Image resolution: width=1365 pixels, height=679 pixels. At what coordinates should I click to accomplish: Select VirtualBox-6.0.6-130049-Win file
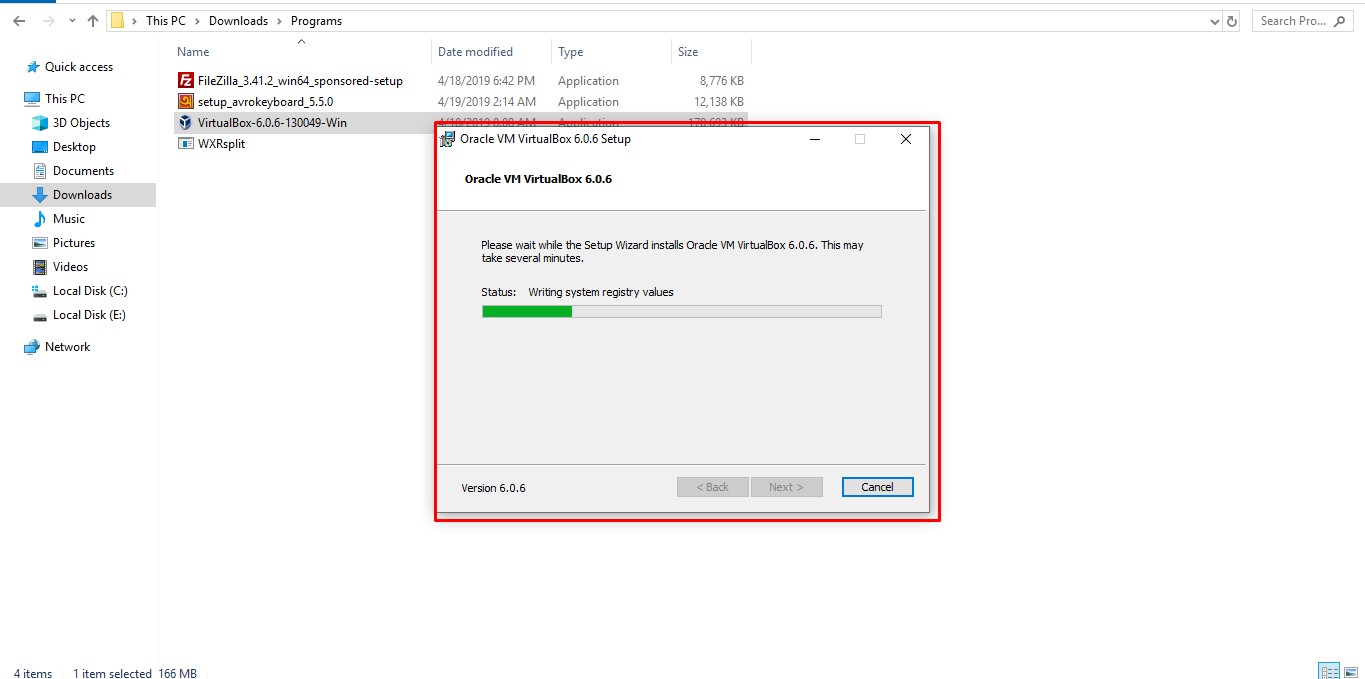272,123
